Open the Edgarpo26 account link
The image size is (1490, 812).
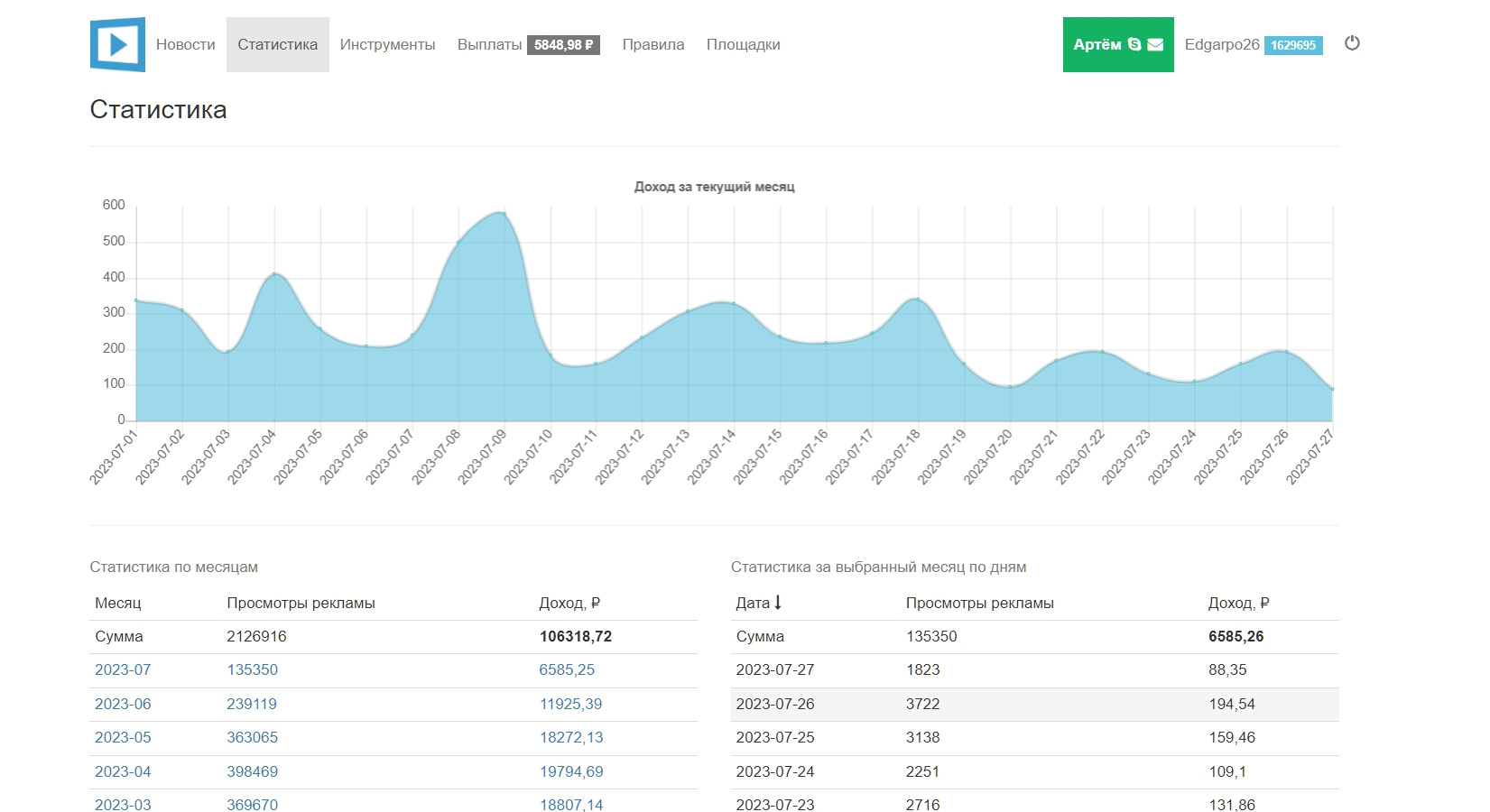coord(1221,44)
